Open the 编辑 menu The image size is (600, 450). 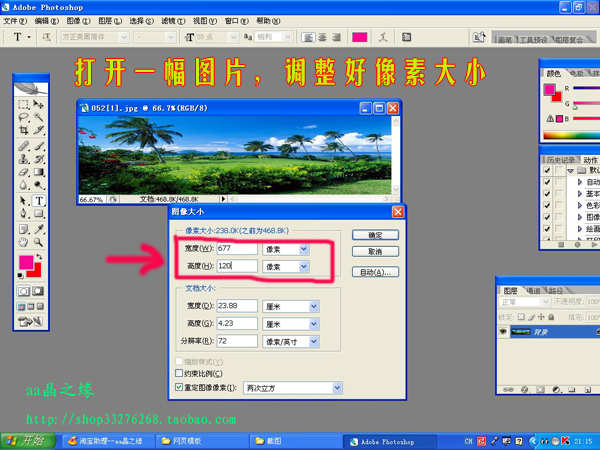click(x=47, y=21)
